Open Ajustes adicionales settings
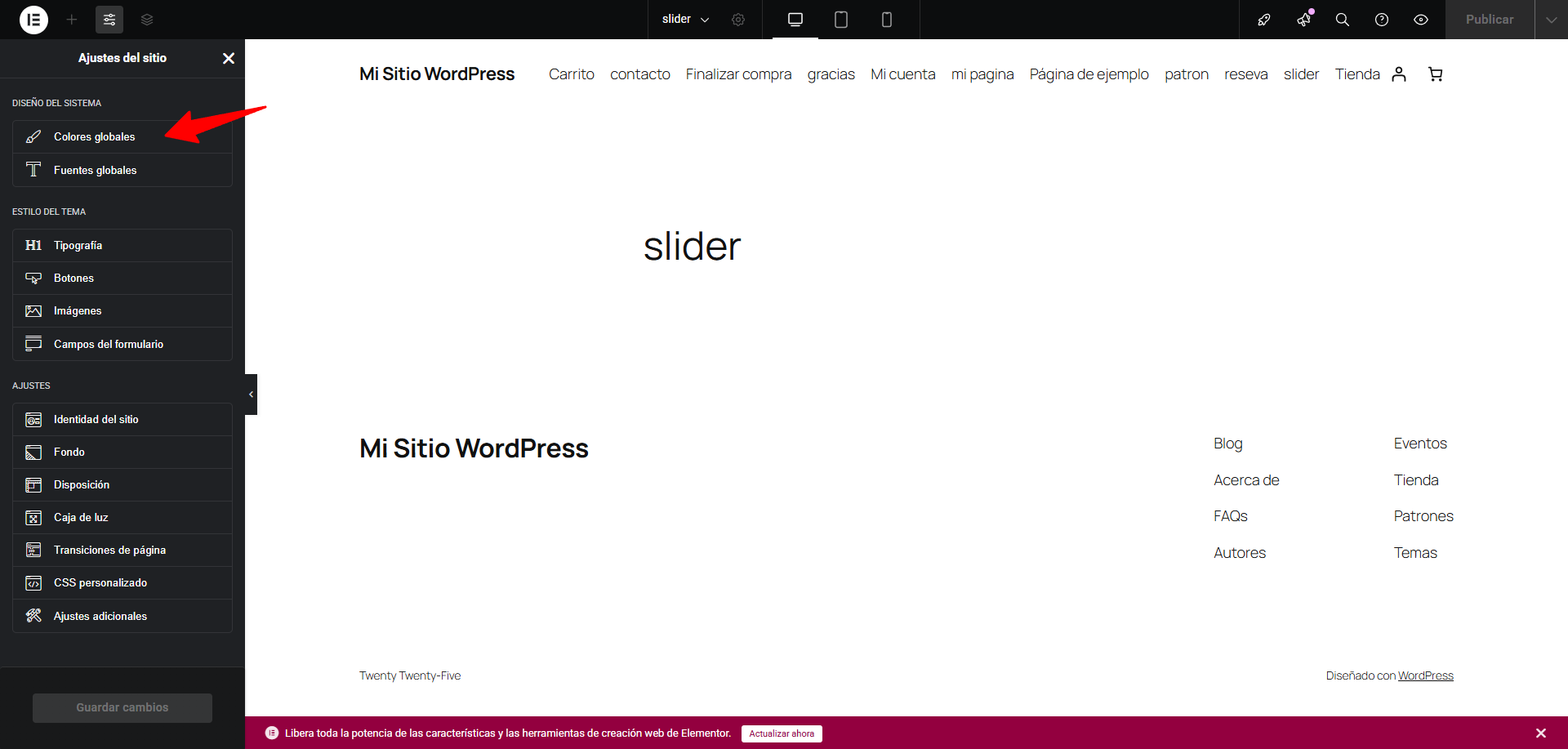1568x749 pixels. 122,616
